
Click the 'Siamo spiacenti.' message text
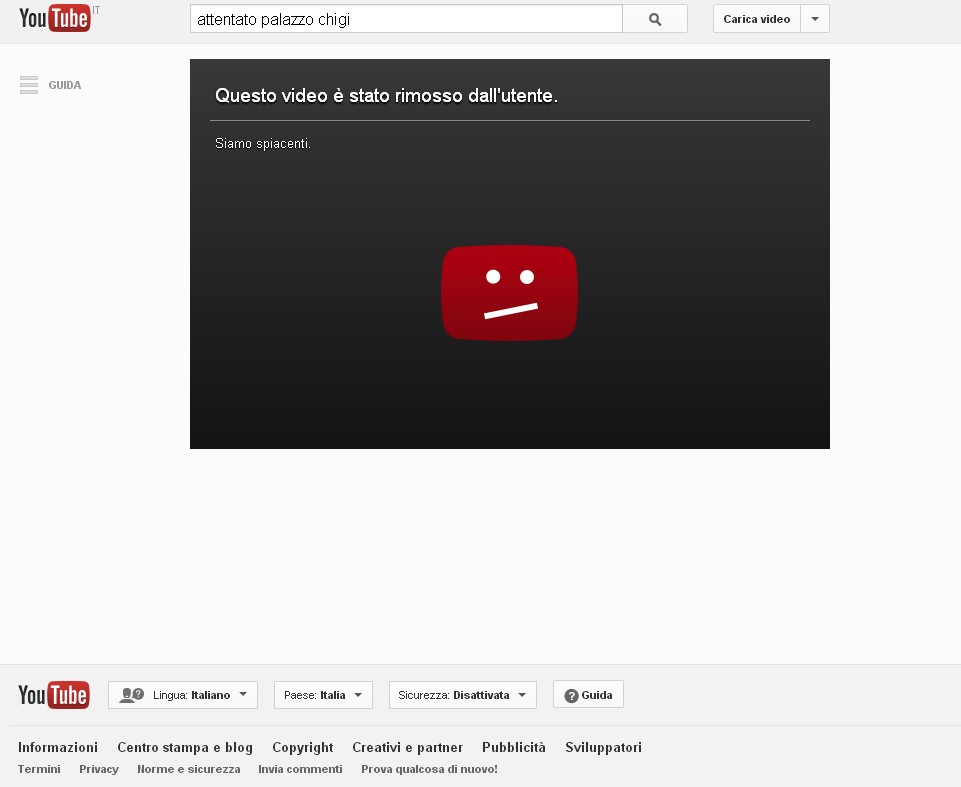263,143
